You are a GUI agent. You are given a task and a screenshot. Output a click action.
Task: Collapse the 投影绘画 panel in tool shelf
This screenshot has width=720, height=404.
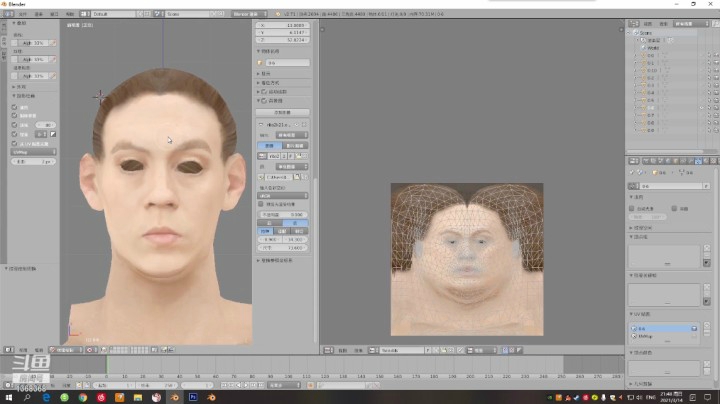(x=24, y=96)
